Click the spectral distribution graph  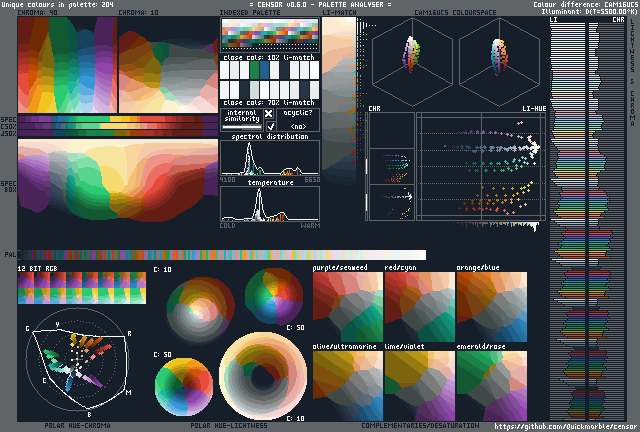coord(270,159)
